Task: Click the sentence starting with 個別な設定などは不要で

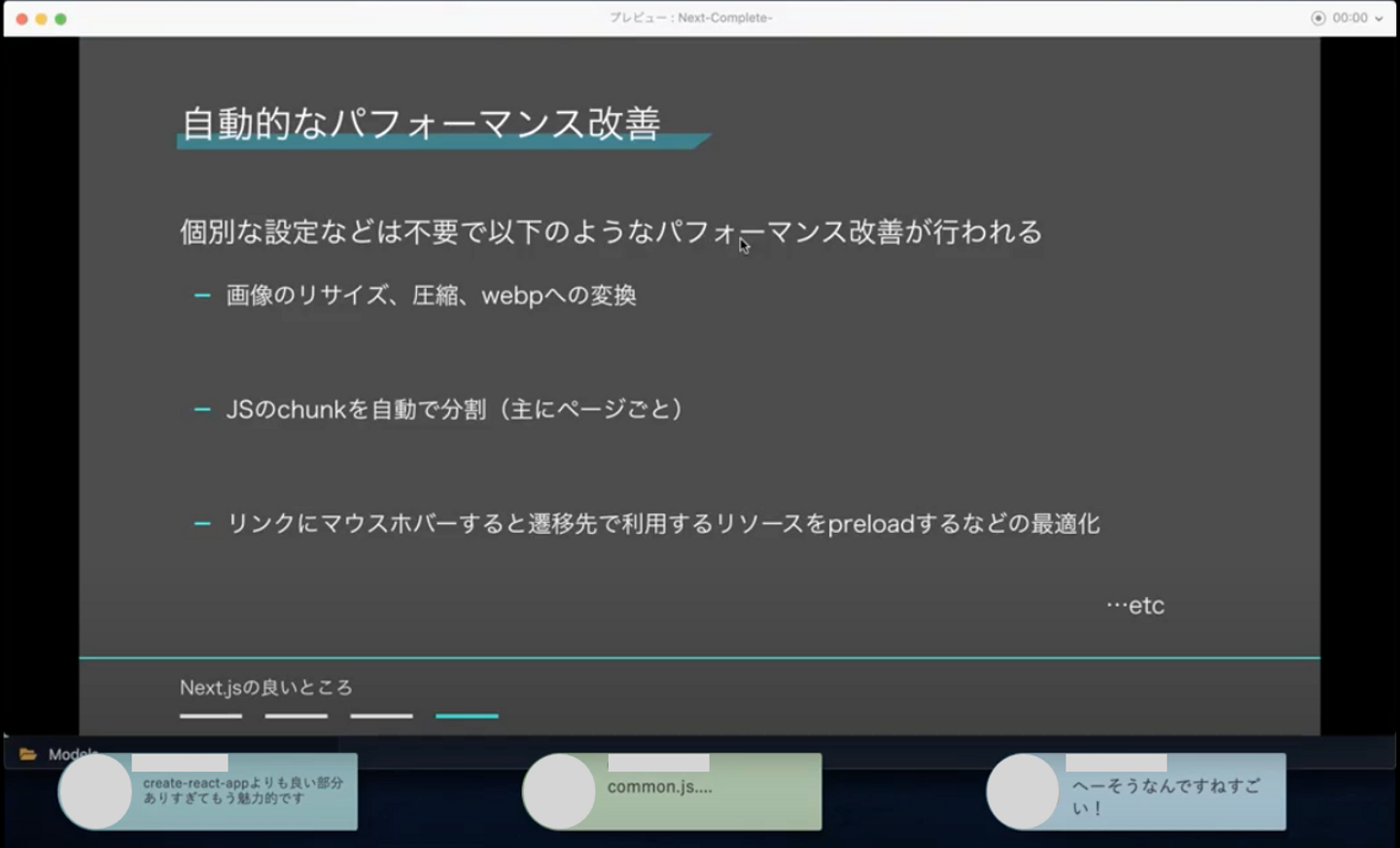Action: coord(611,231)
